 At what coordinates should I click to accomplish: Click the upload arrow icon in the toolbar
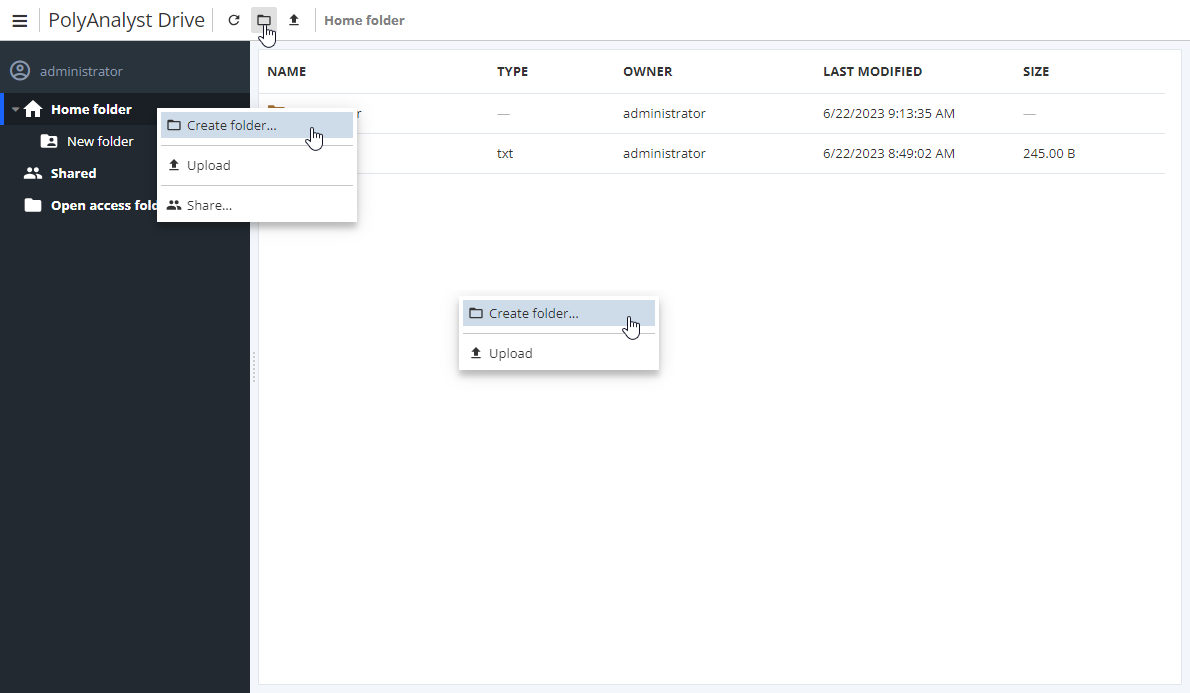(294, 19)
